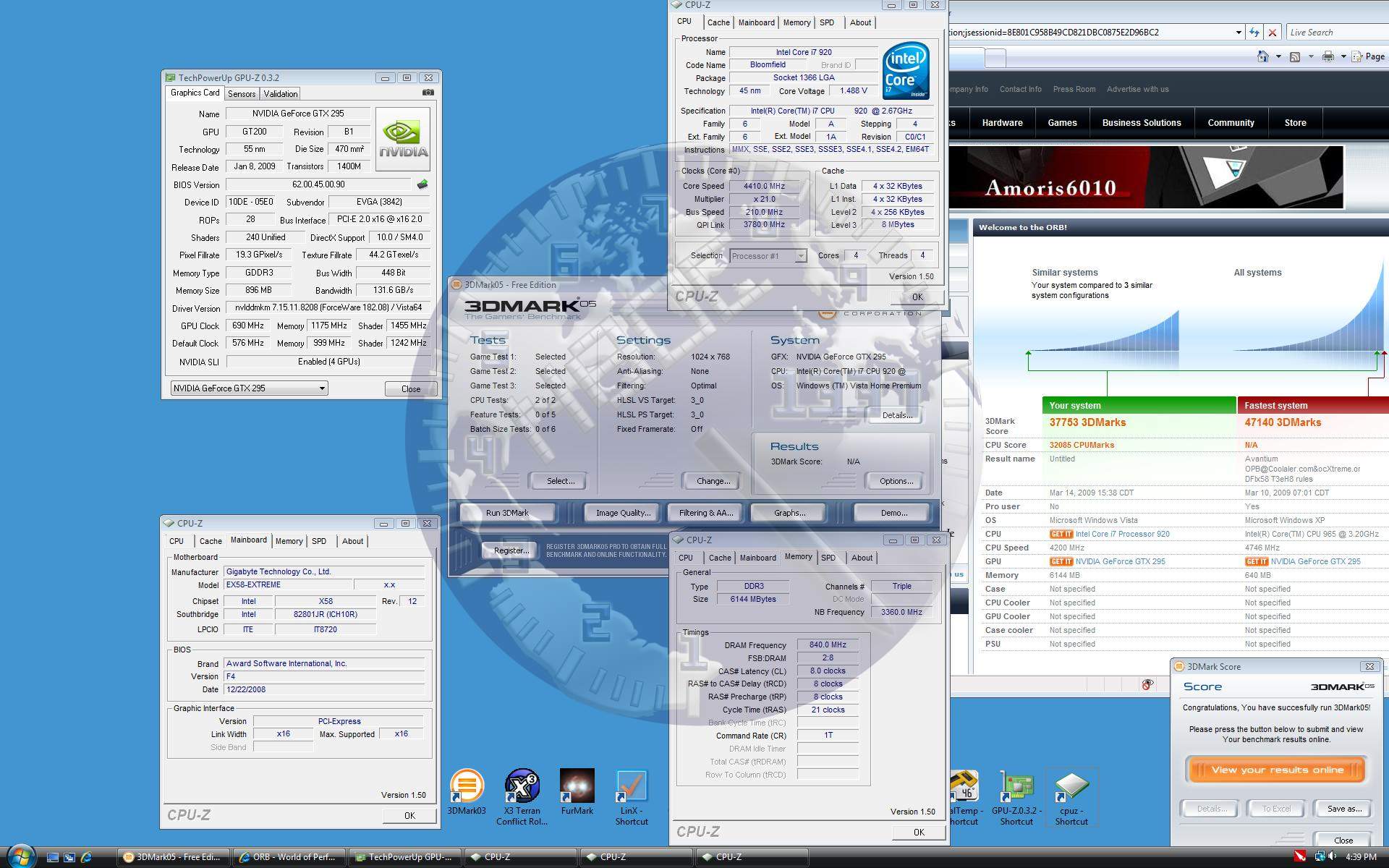Click the GET IT badge beside the CPU row
The width and height of the screenshot is (1389, 868).
pos(1061,534)
